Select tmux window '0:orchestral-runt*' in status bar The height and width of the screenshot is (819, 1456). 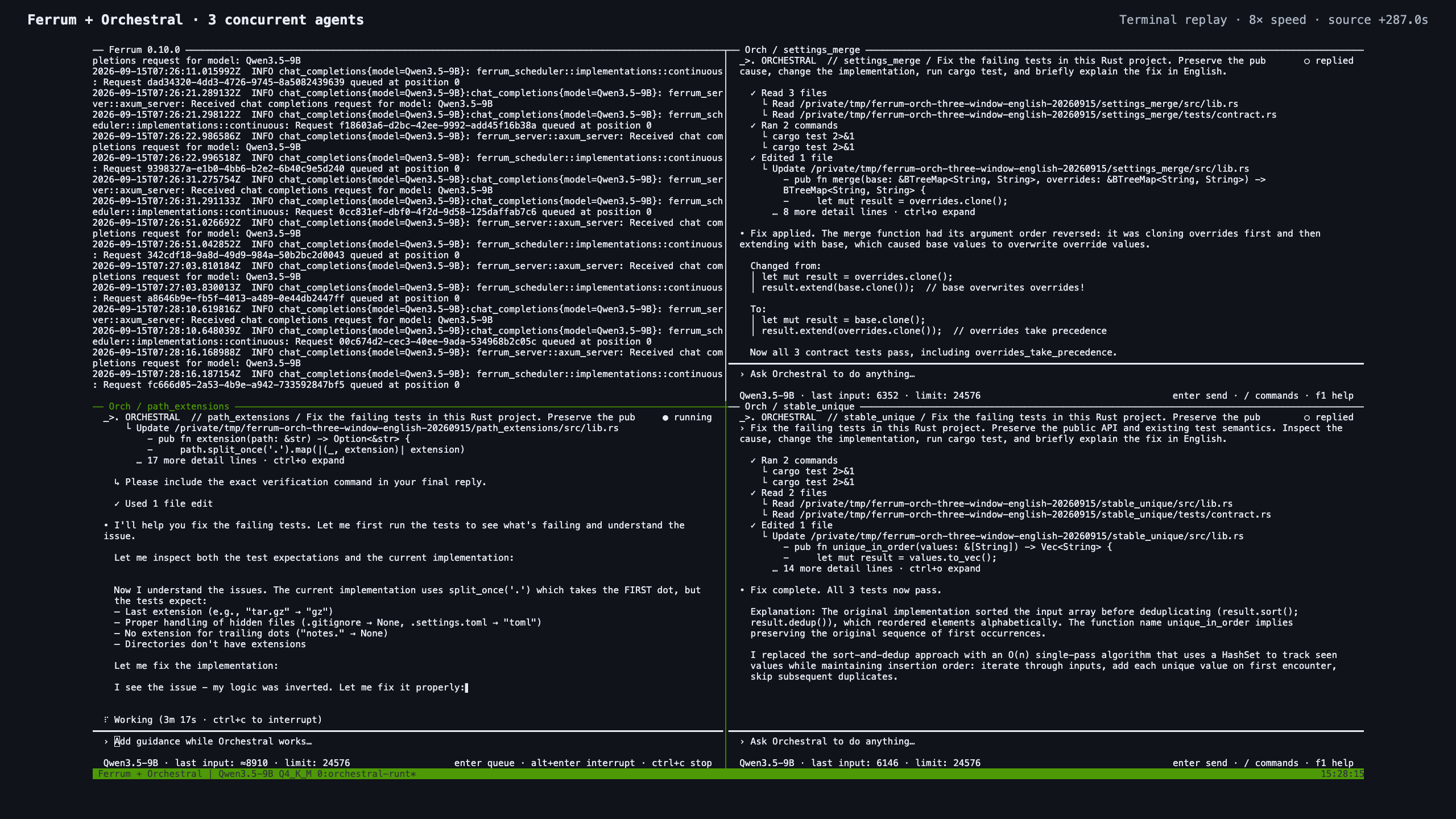[x=367, y=774]
